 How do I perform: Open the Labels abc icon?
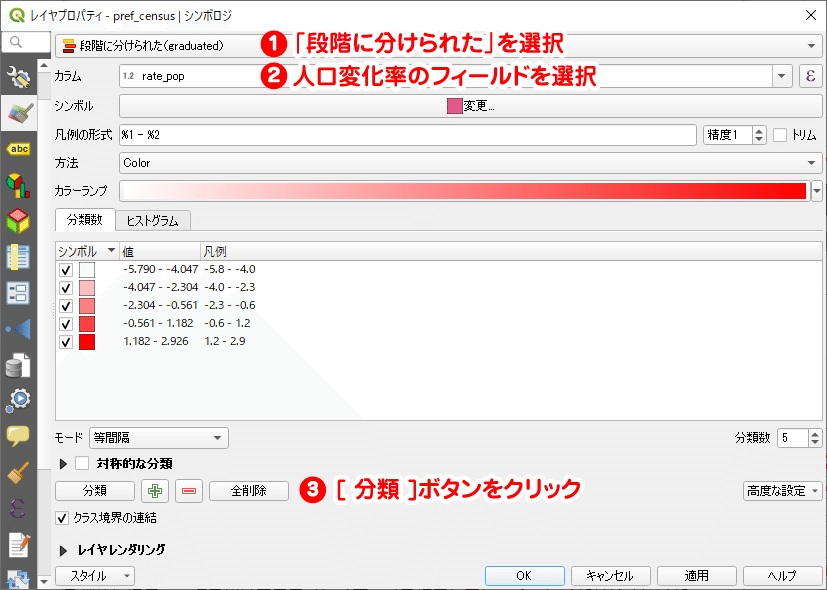tap(18, 149)
